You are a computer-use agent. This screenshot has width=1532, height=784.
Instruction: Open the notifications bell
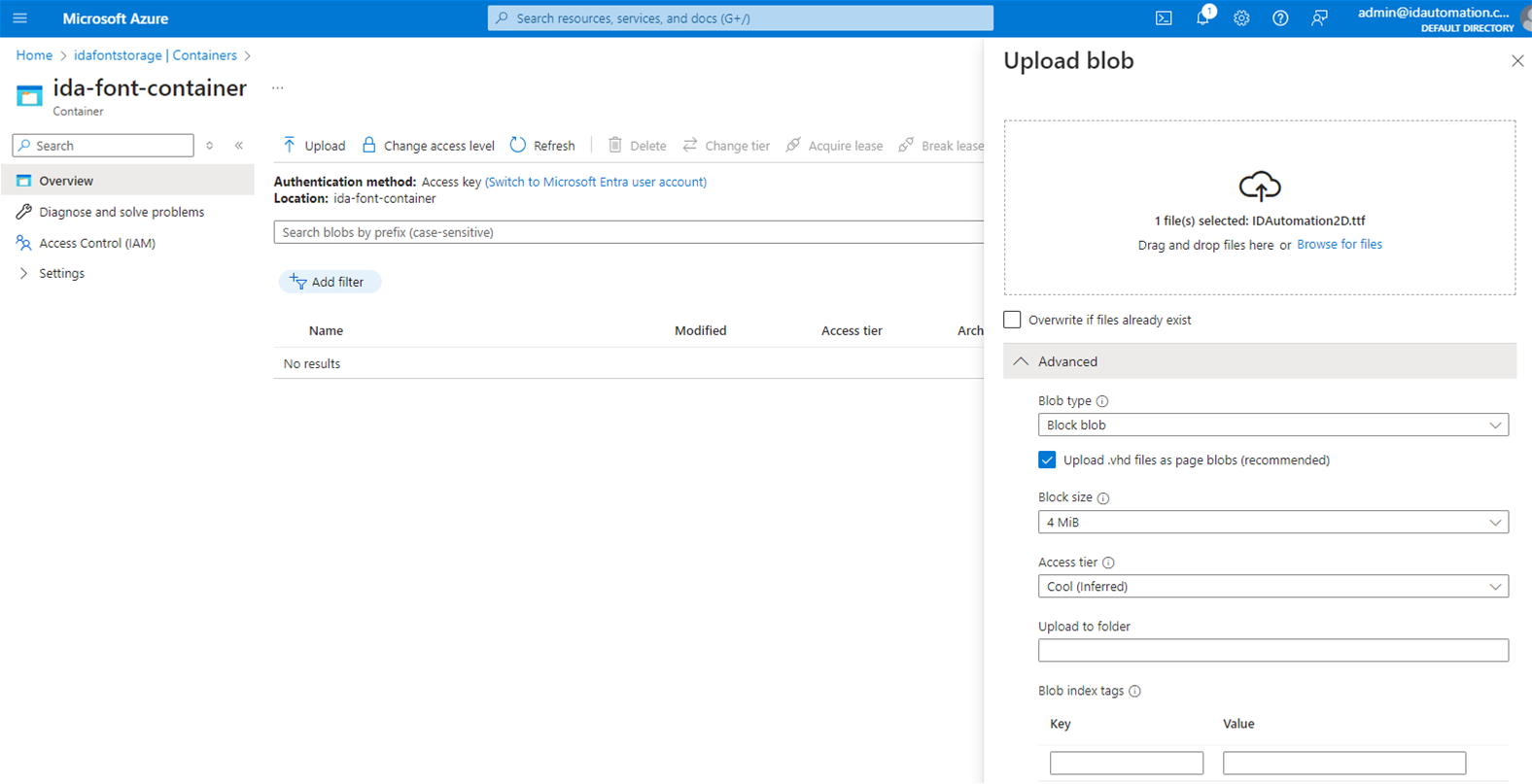(1203, 17)
